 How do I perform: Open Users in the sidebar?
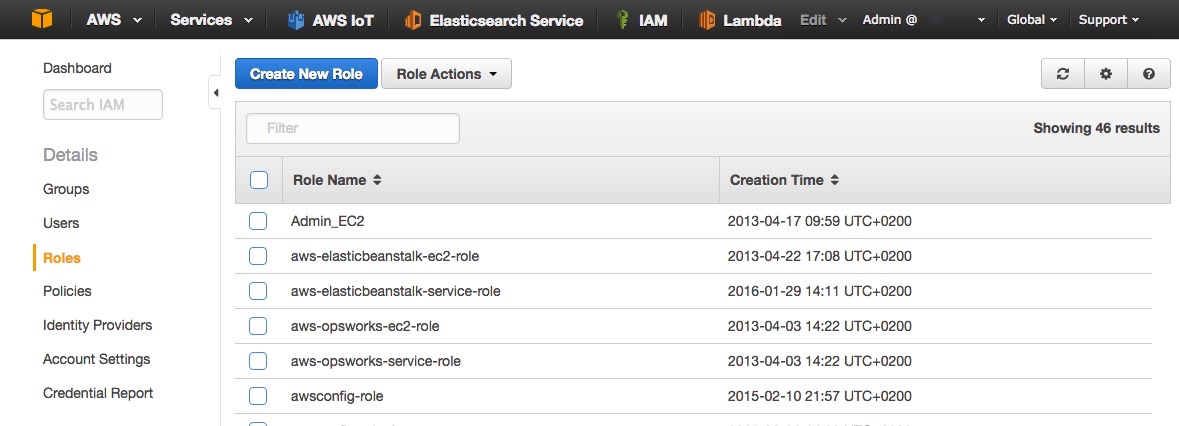(61, 223)
